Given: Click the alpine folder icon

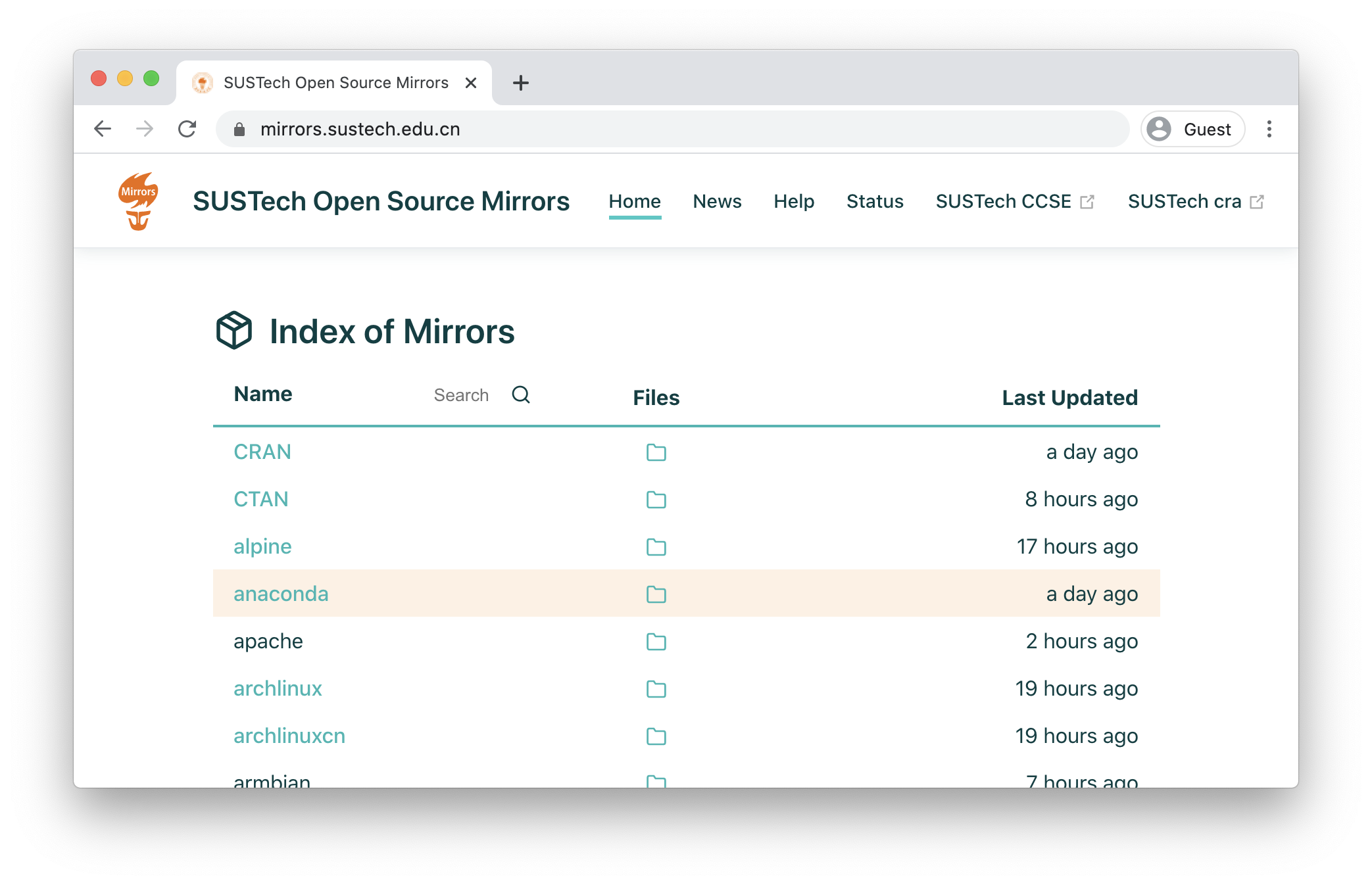Looking at the screenshot, I should [x=656, y=547].
